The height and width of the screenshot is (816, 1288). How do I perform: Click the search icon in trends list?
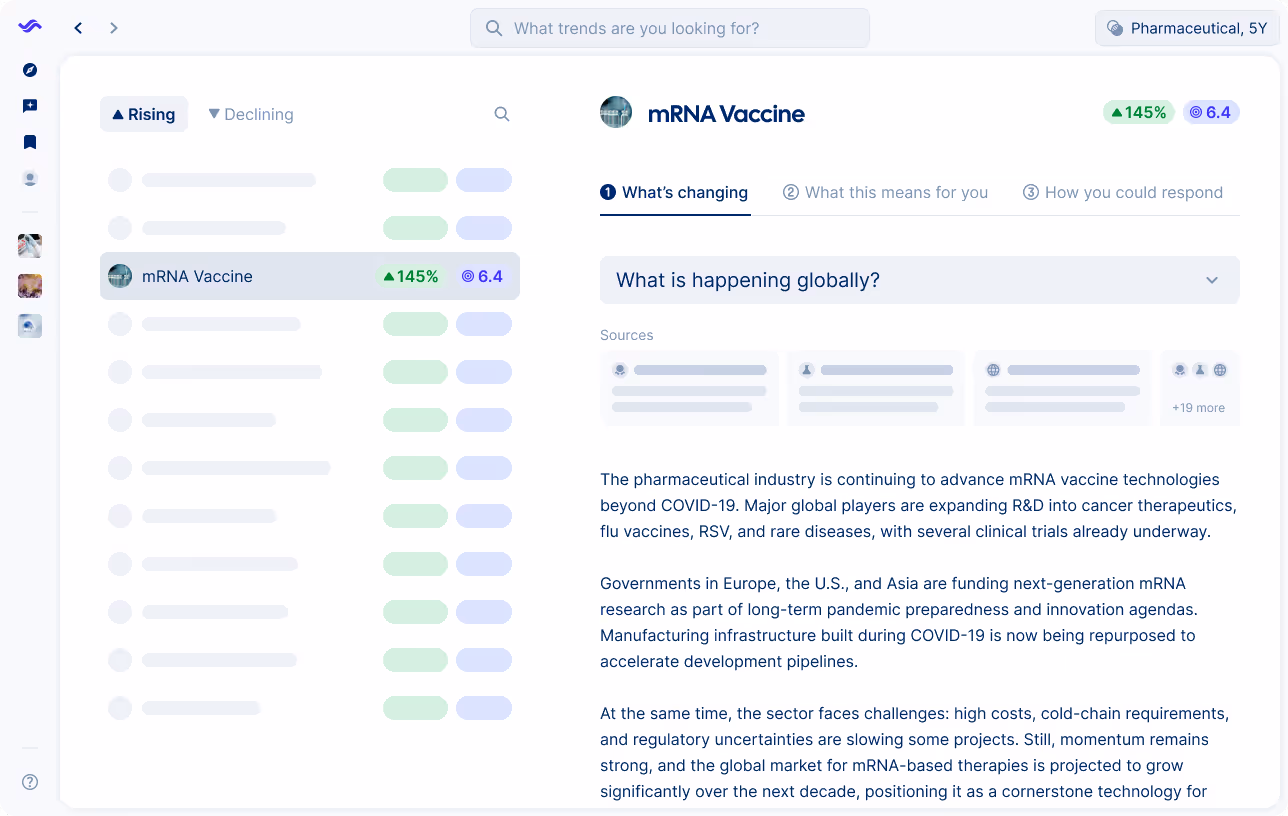(502, 114)
